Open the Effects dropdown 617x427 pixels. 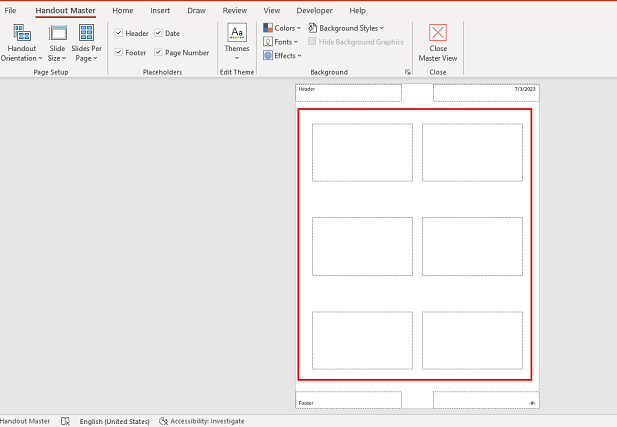[282, 55]
